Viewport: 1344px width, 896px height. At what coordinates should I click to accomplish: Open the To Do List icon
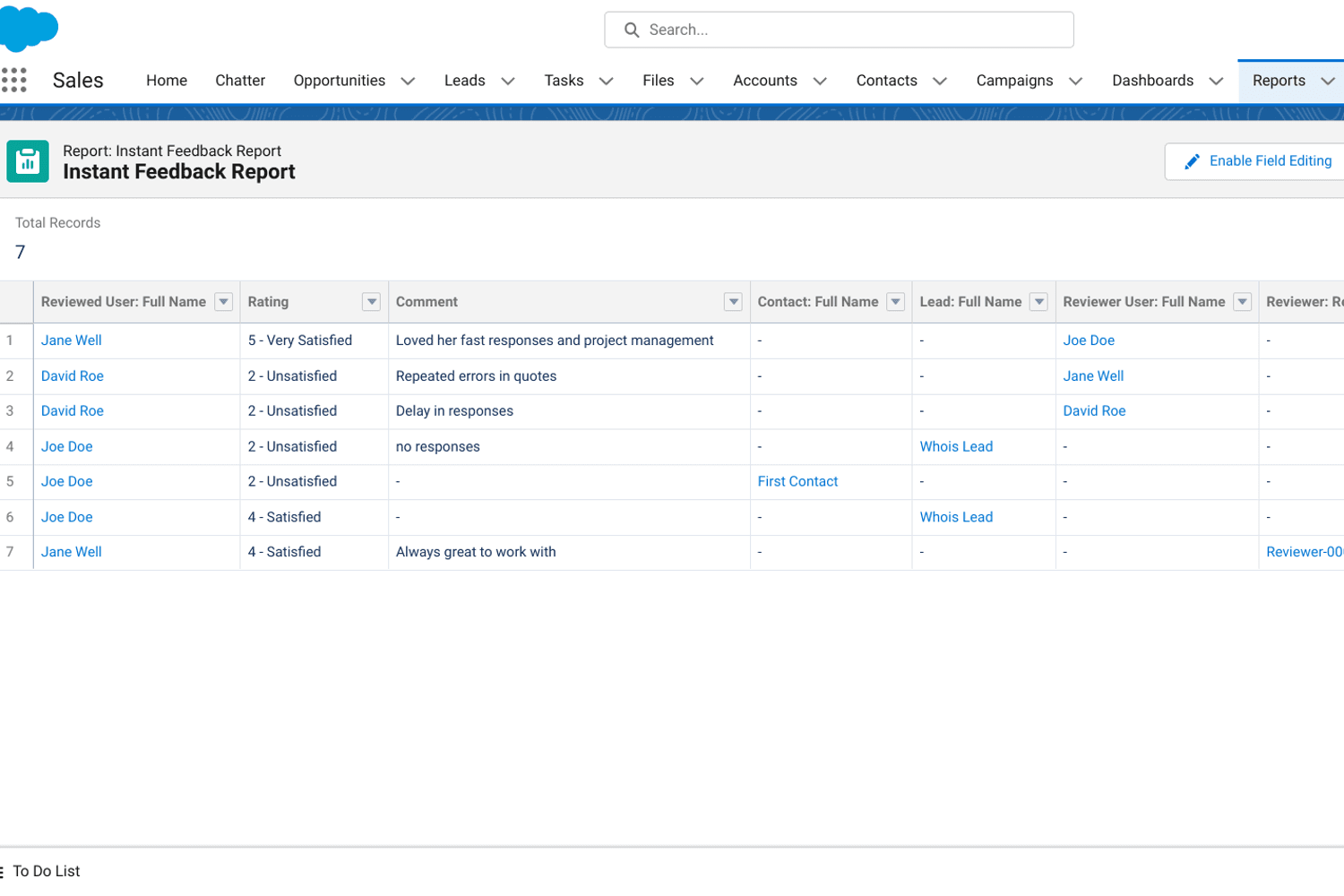tap(2, 871)
